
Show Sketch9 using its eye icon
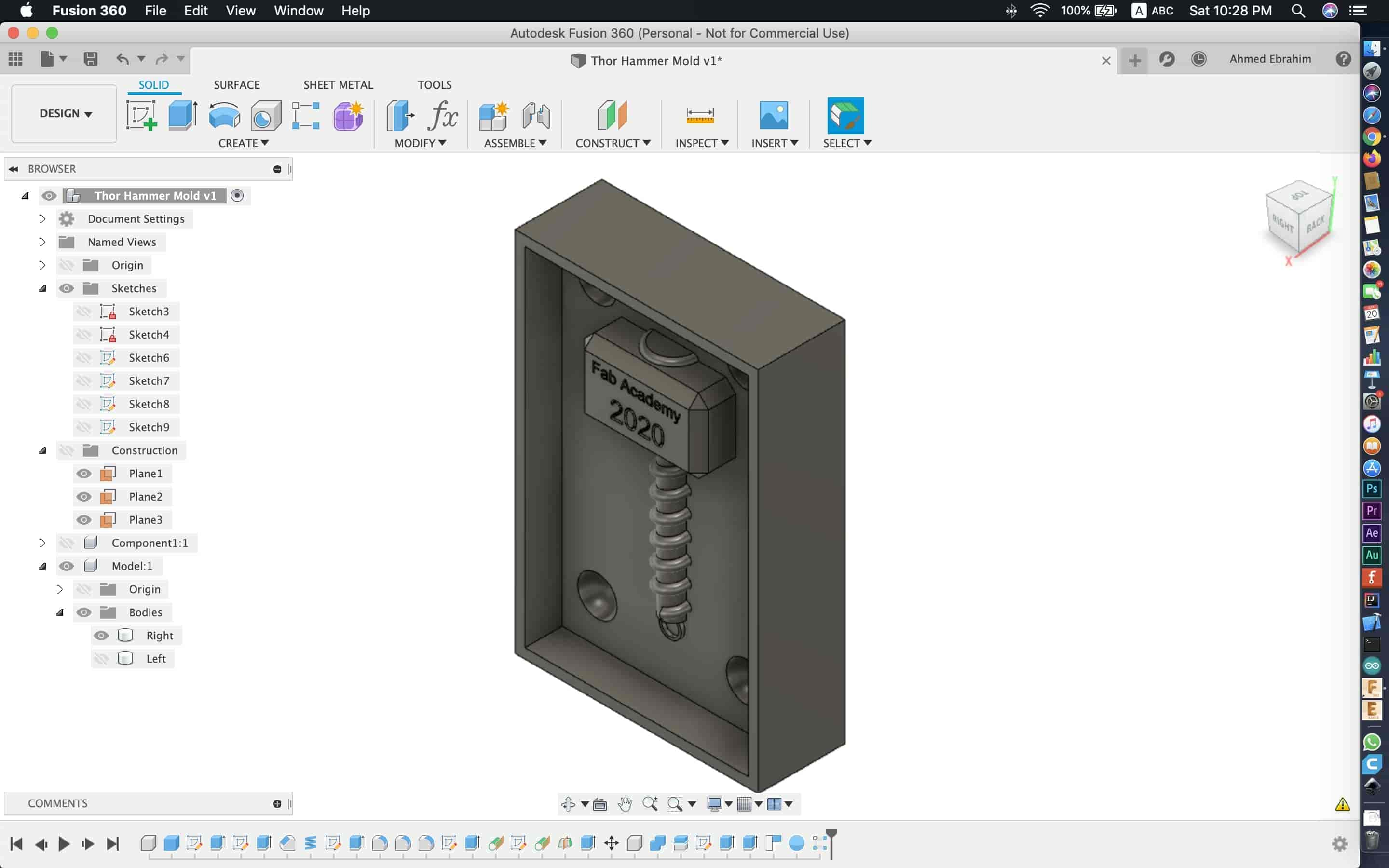point(84,427)
